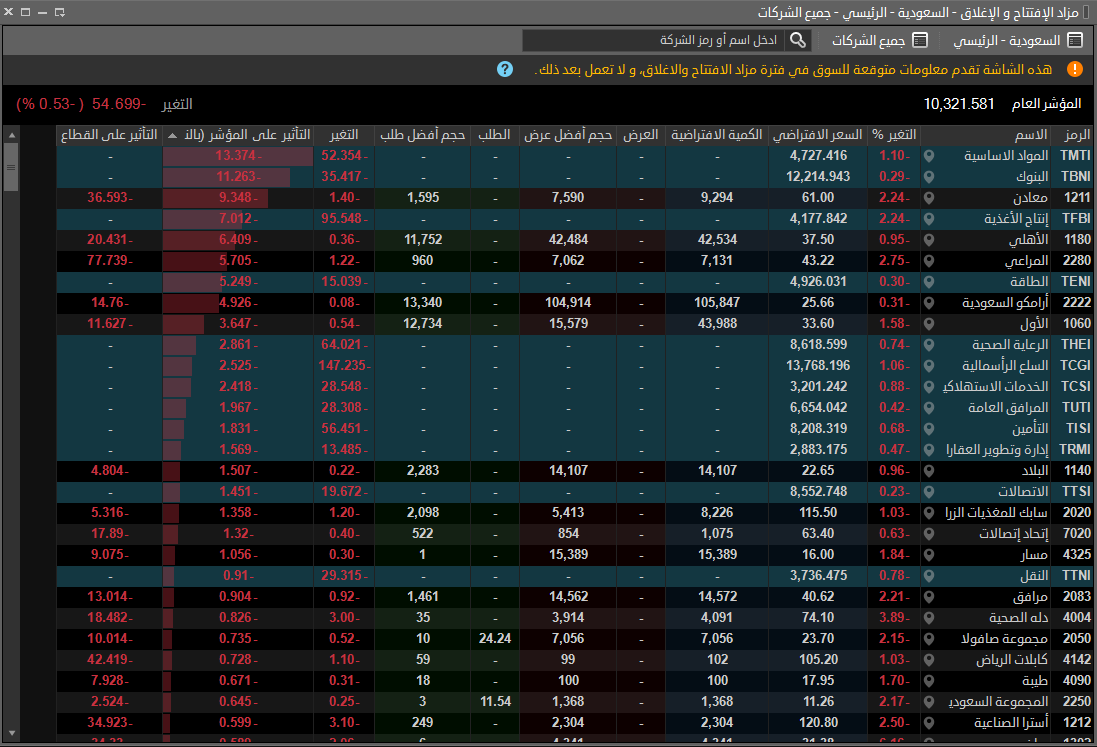Click location pin icon in معادن row
The width and height of the screenshot is (1097, 747).
tap(928, 198)
